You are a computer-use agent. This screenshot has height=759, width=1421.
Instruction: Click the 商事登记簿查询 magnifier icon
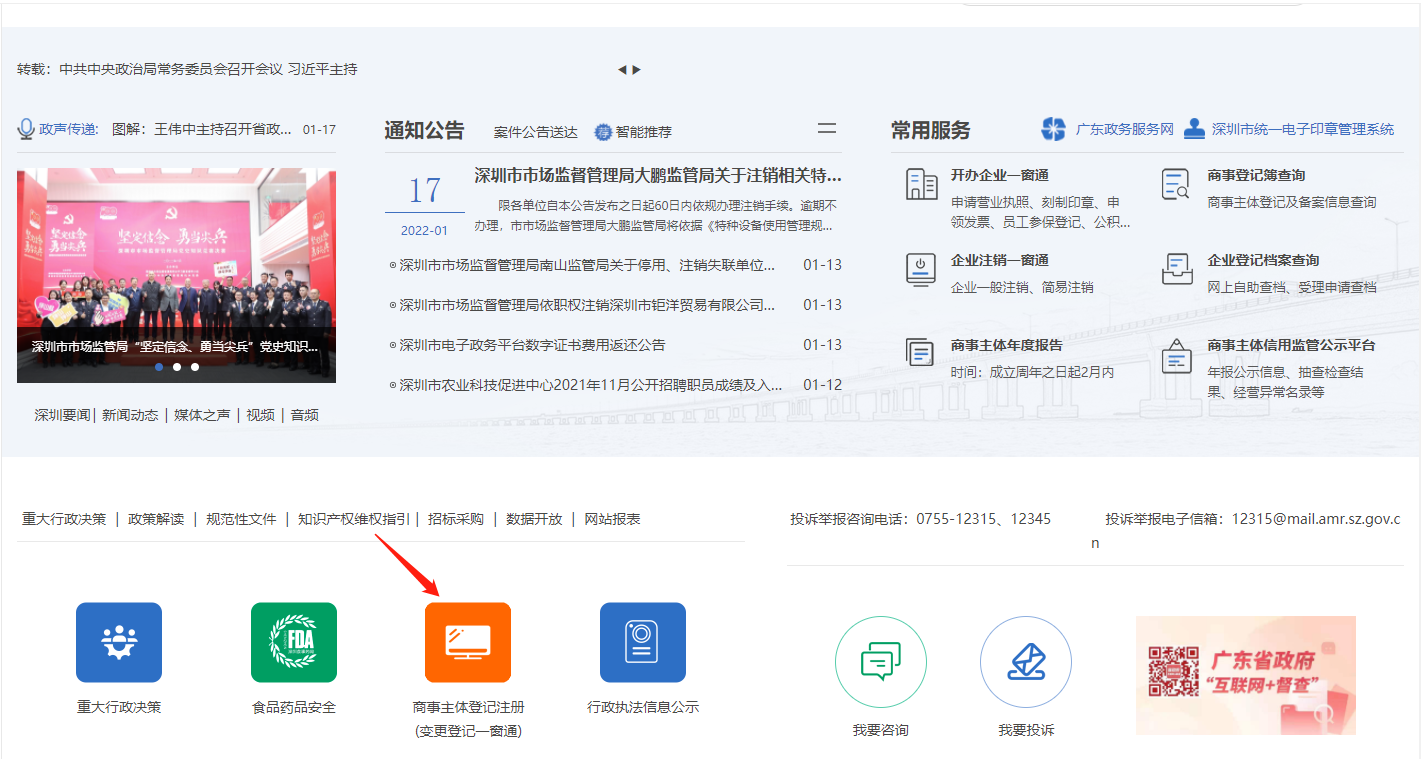click(x=1176, y=184)
